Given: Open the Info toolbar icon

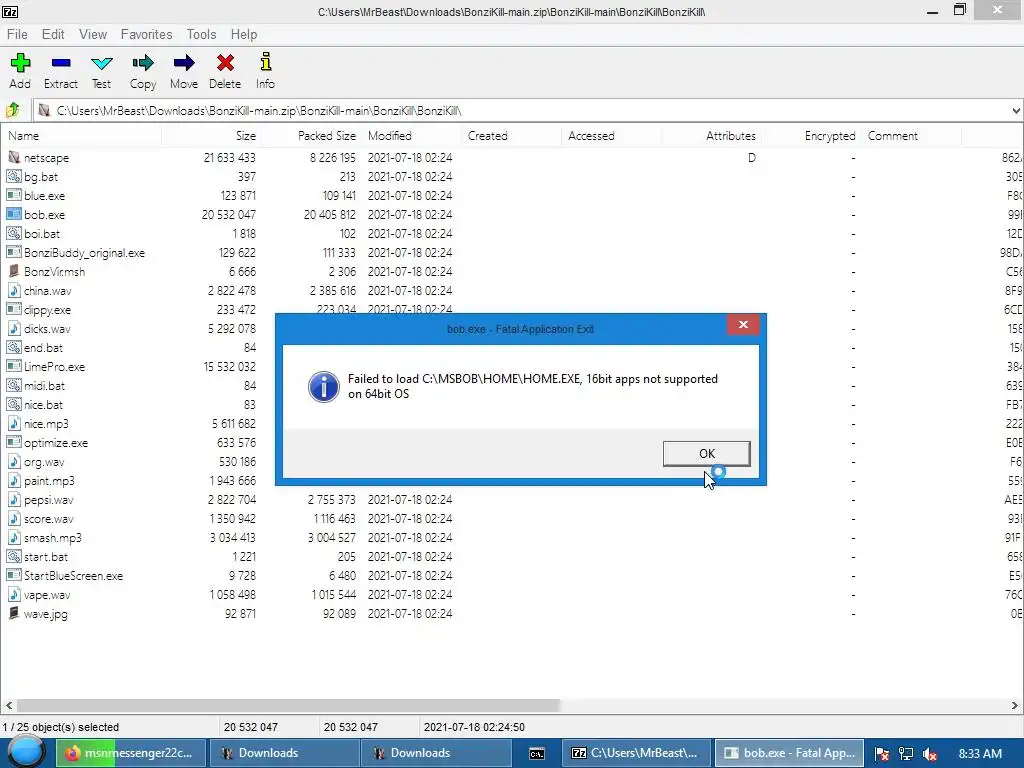Looking at the screenshot, I should 265,62.
